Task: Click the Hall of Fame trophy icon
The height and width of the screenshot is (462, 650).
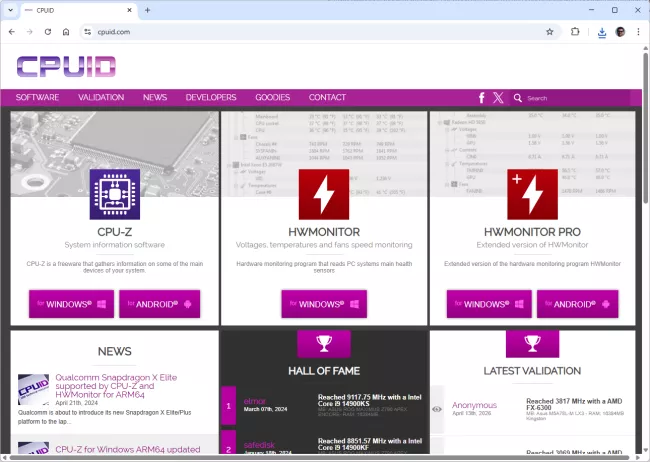Action: pyautogui.click(x=323, y=343)
